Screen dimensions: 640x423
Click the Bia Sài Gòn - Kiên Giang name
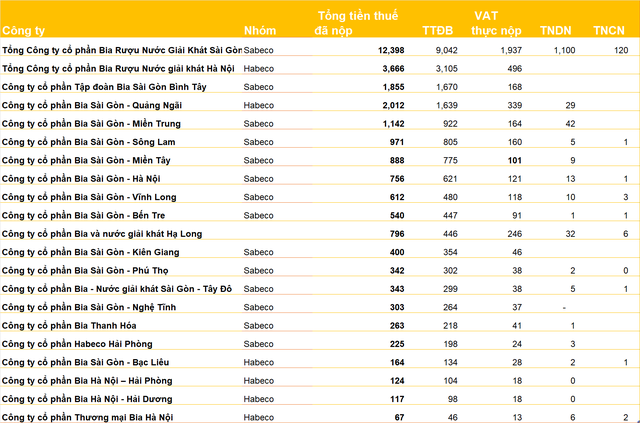coord(90,252)
